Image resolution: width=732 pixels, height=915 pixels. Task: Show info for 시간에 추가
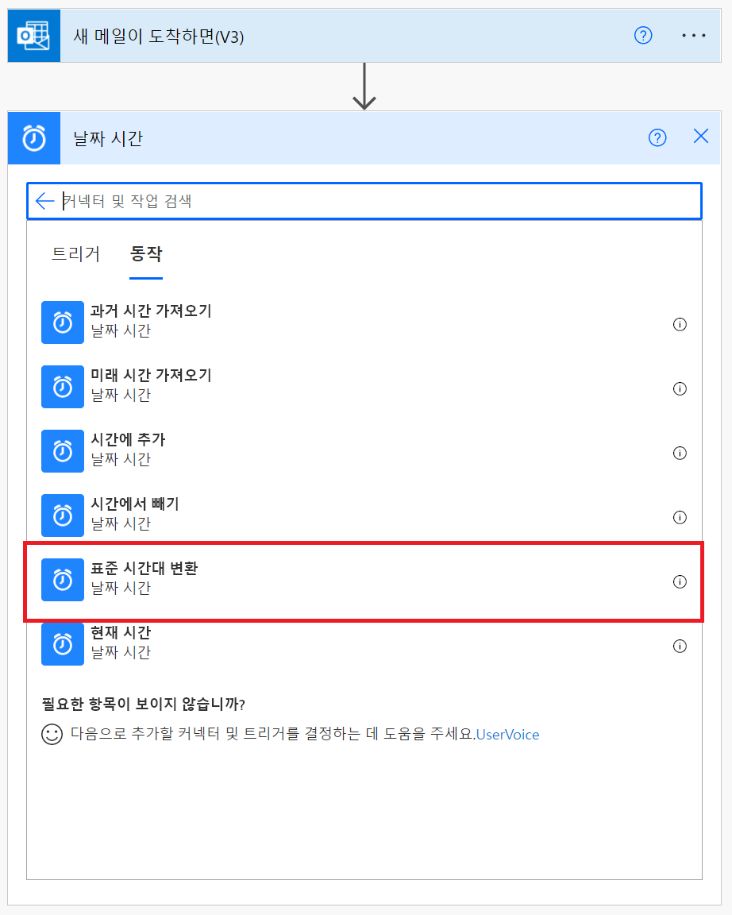(x=679, y=453)
